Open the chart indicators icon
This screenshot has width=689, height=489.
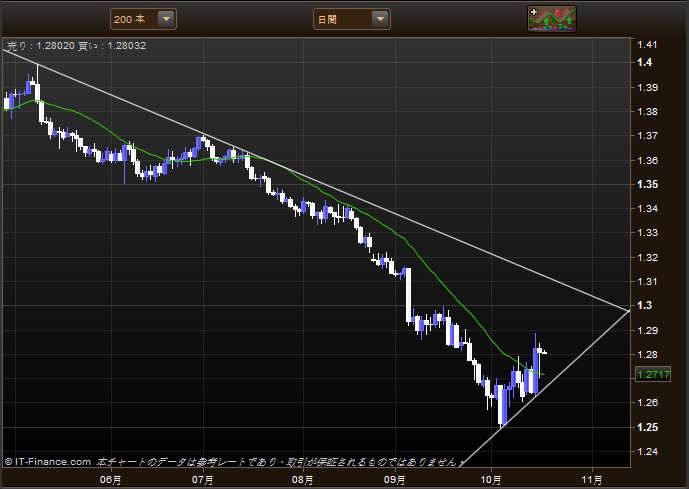point(552,19)
